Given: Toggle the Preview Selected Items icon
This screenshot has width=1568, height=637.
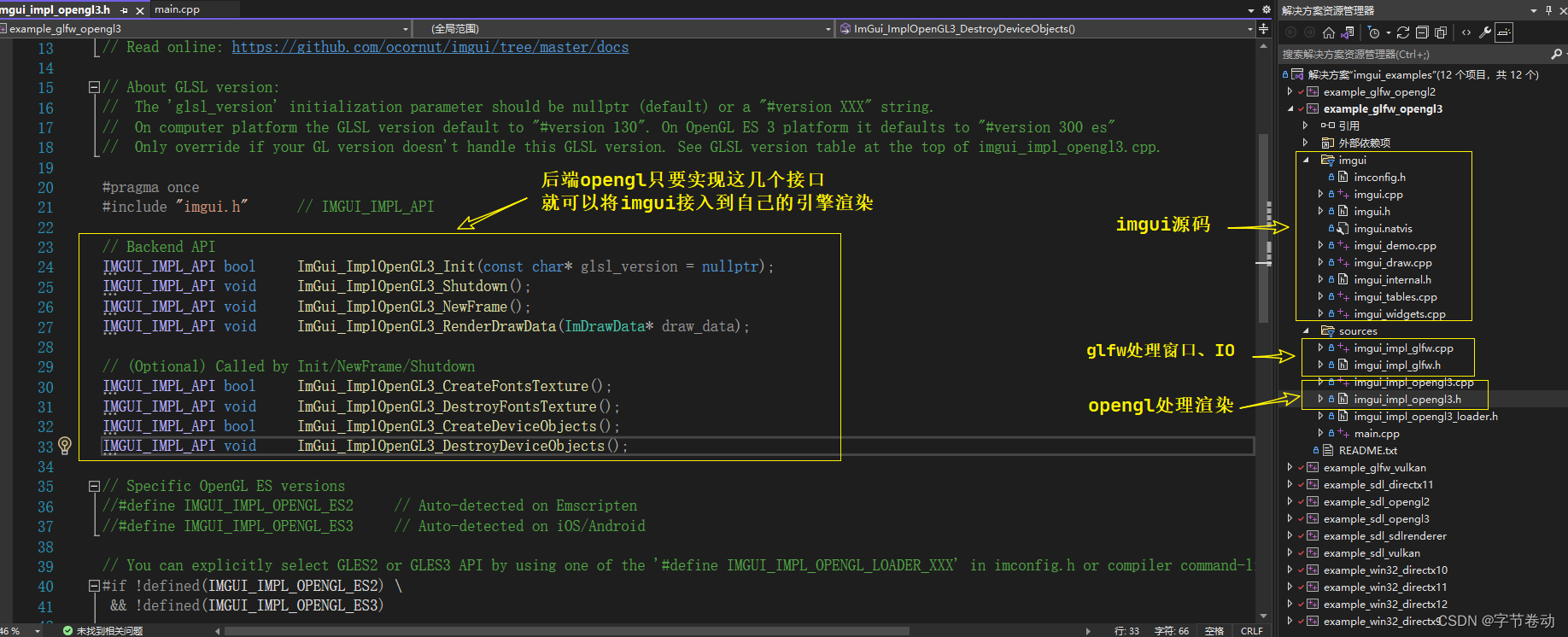Looking at the screenshot, I should click(x=1504, y=32).
